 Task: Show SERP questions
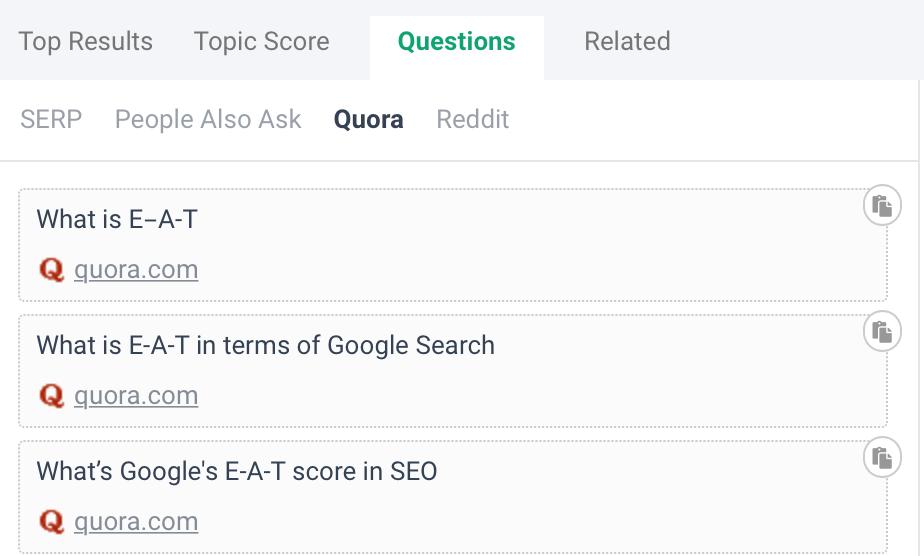pos(51,119)
